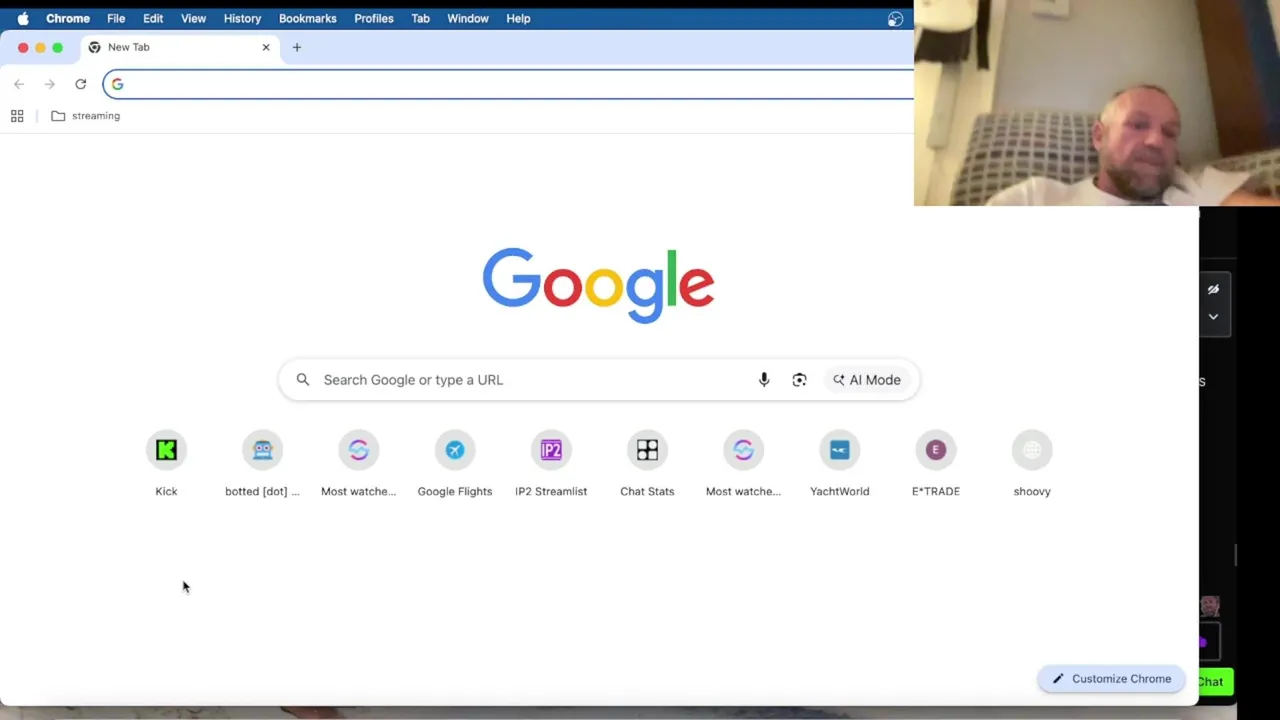This screenshot has width=1280, height=720.
Task: Open the Chat Stats shortcut
Action: [x=647, y=463]
